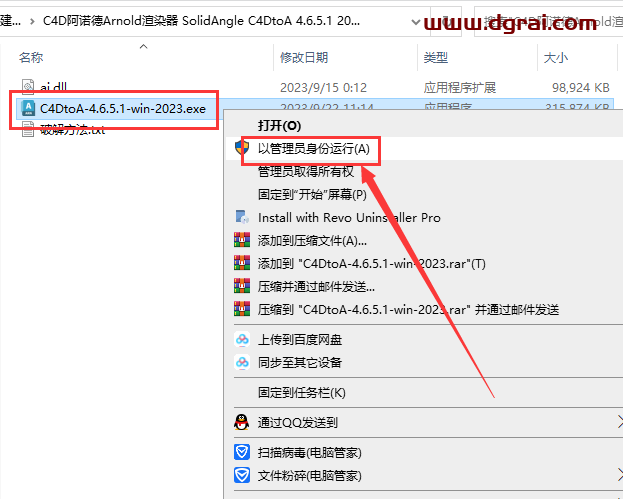Choose Install with Revo Uninstaller Pro
This screenshot has width=623, height=499.
pos(349,218)
